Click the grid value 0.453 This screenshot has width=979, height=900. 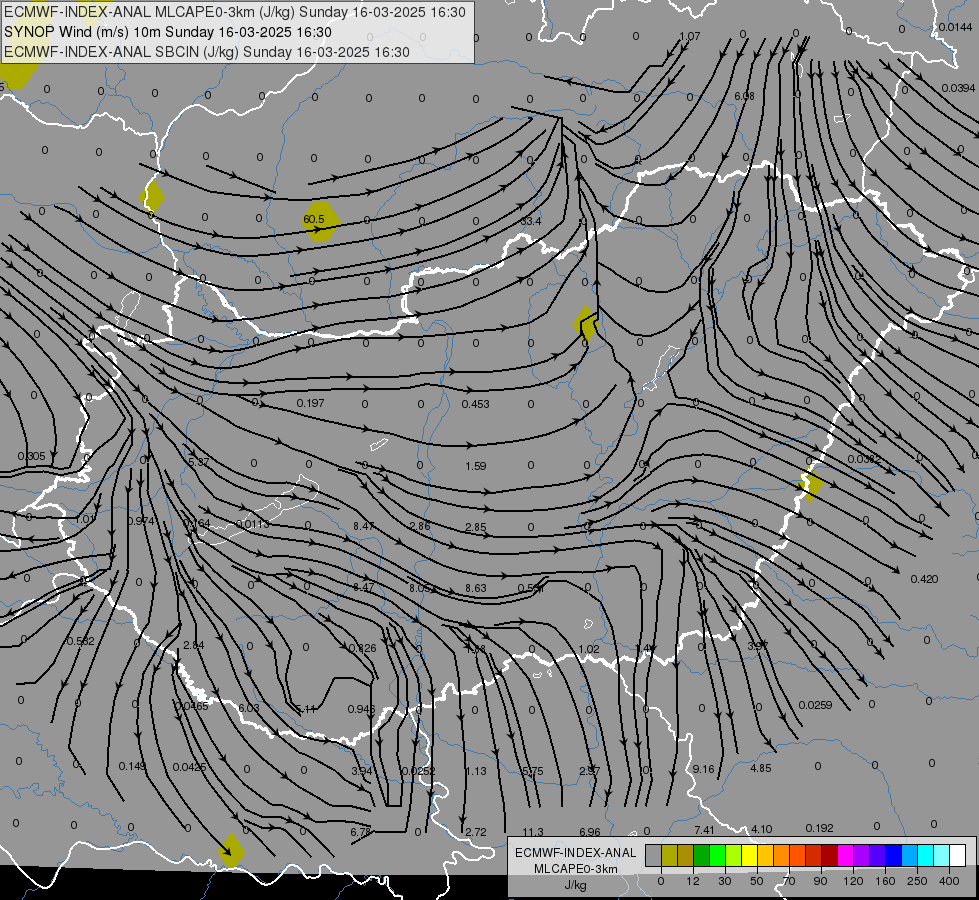click(475, 404)
